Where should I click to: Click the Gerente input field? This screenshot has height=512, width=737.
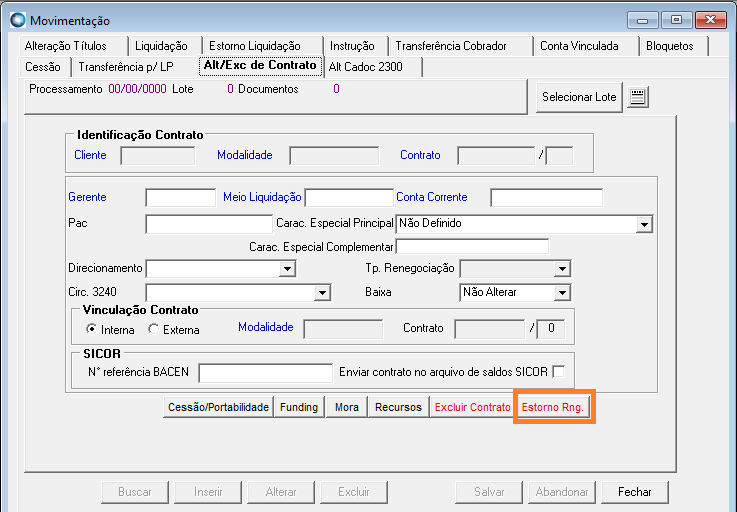180,198
